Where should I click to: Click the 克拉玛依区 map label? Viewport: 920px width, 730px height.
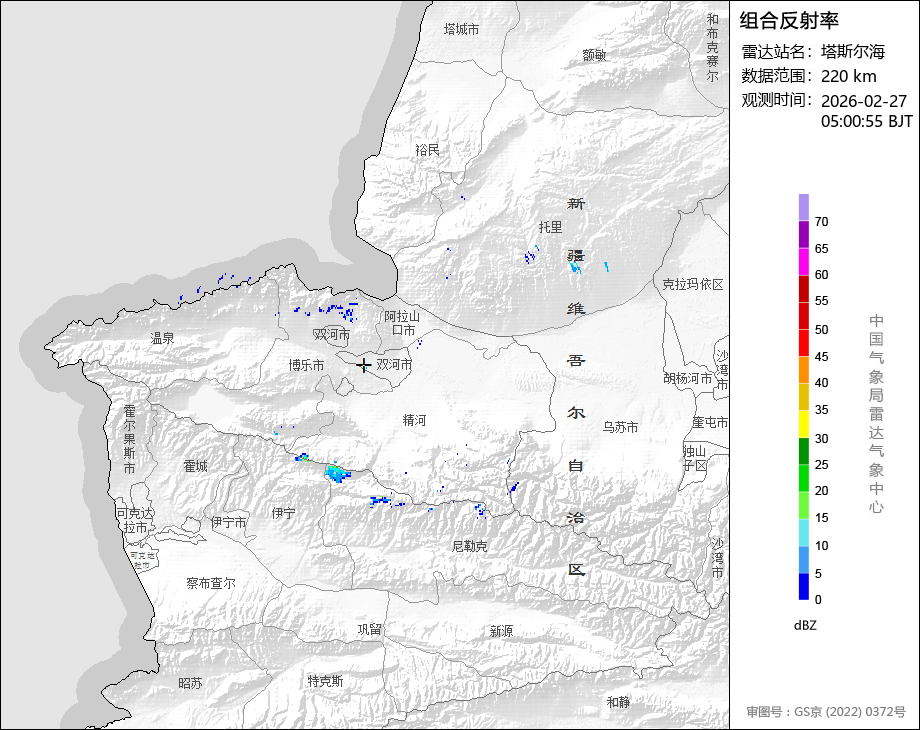692,285
